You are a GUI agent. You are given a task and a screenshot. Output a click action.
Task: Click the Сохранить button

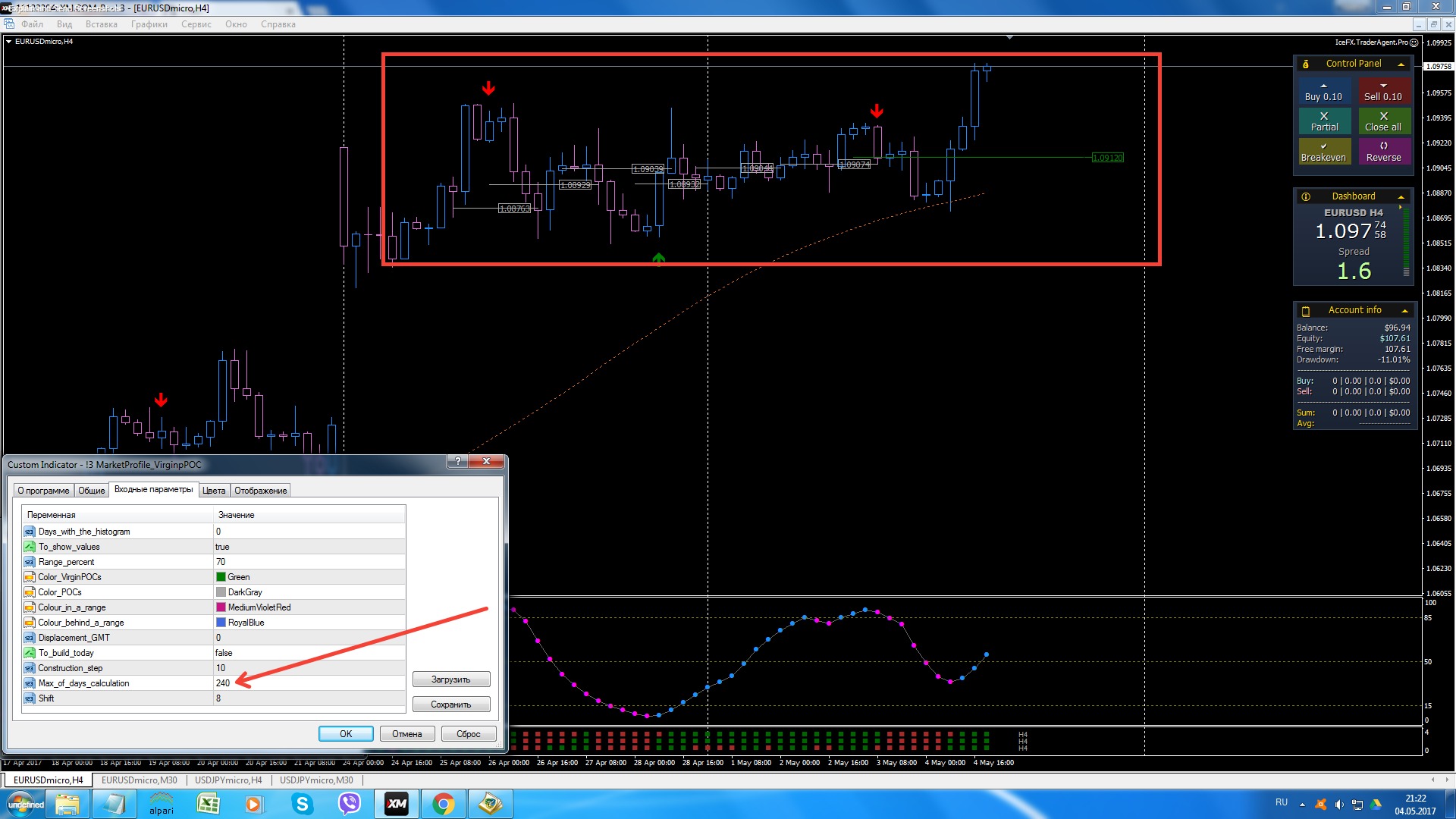(x=451, y=704)
